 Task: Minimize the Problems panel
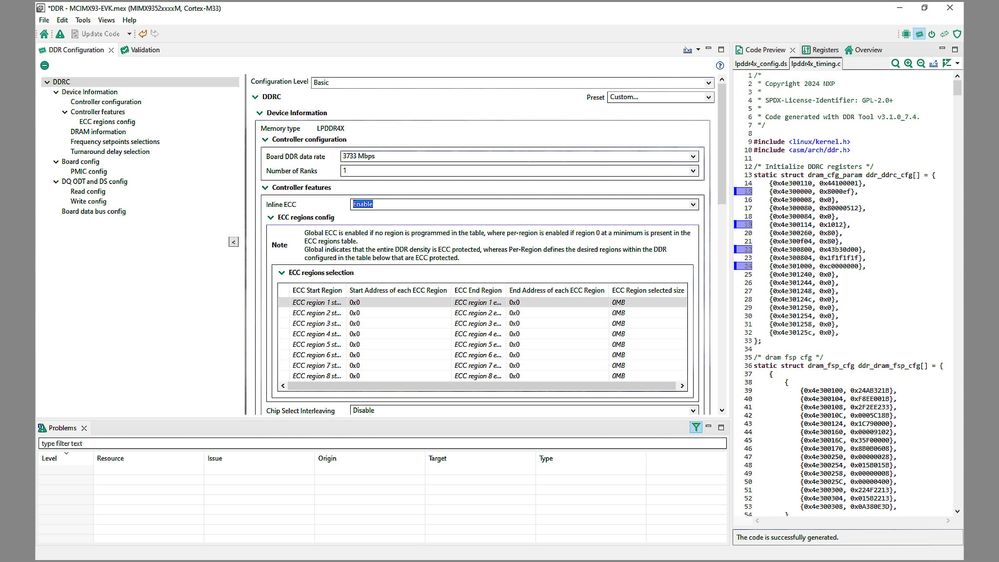click(x=708, y=427)
